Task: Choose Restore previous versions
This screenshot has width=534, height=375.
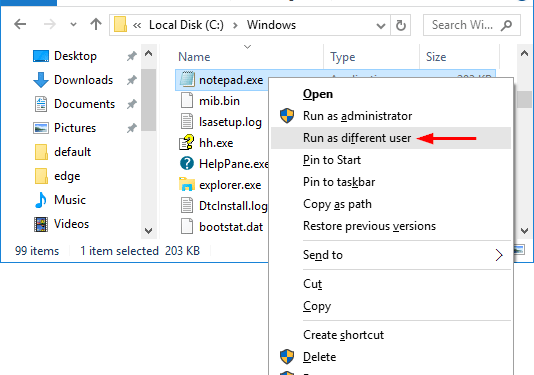Action: (x=391, y=226)
